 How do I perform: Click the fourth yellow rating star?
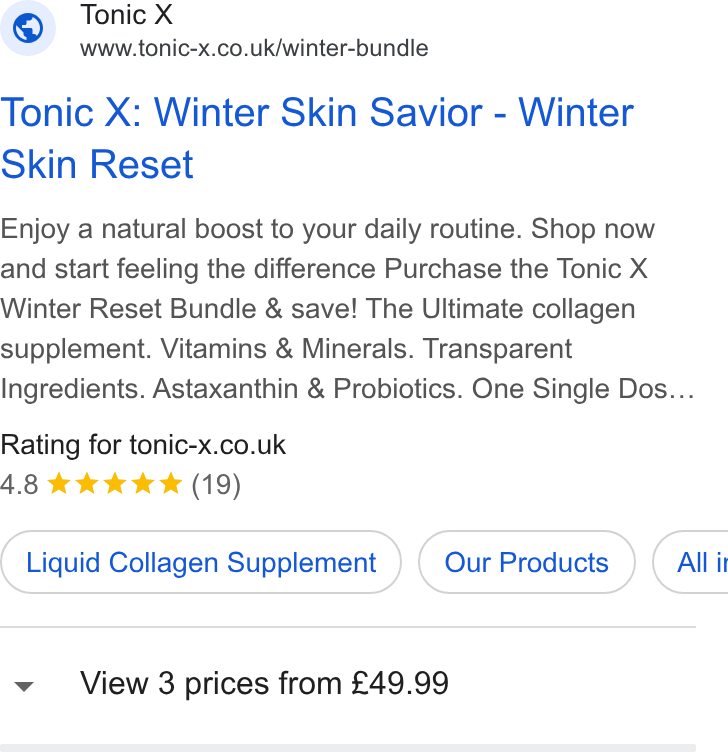143,483
